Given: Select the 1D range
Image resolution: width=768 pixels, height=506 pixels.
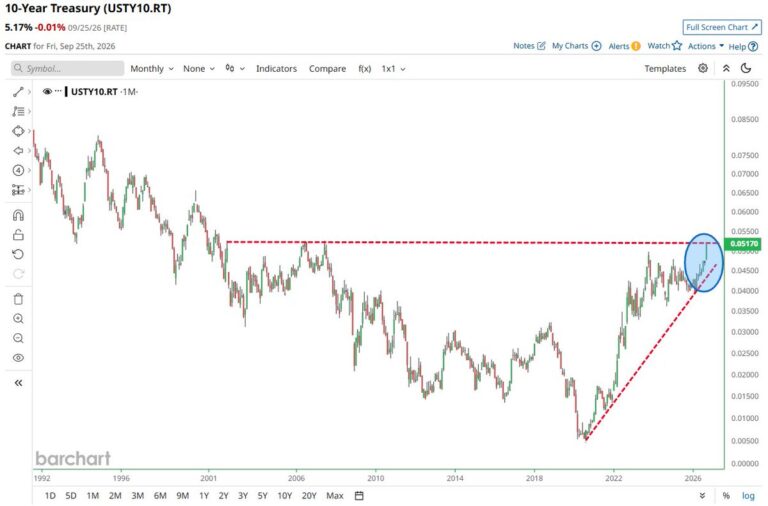Looking at the screenshot, I should coord(50,496).
